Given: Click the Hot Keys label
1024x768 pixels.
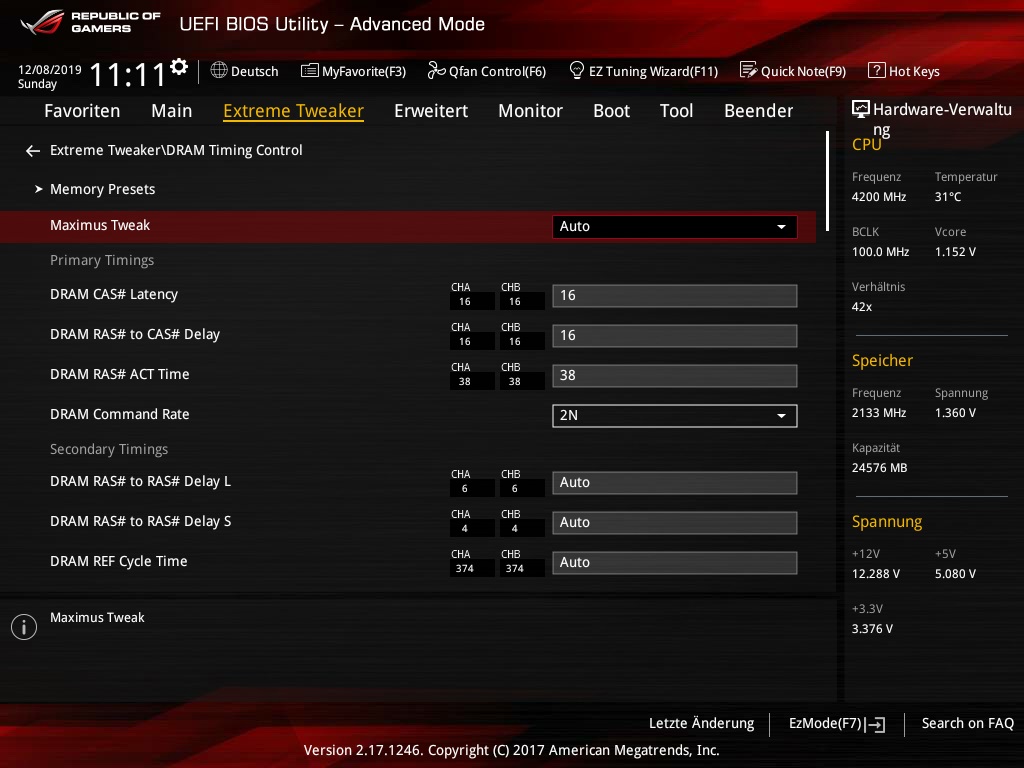Looking at the screenshot, I should click(x=914, y=71).
